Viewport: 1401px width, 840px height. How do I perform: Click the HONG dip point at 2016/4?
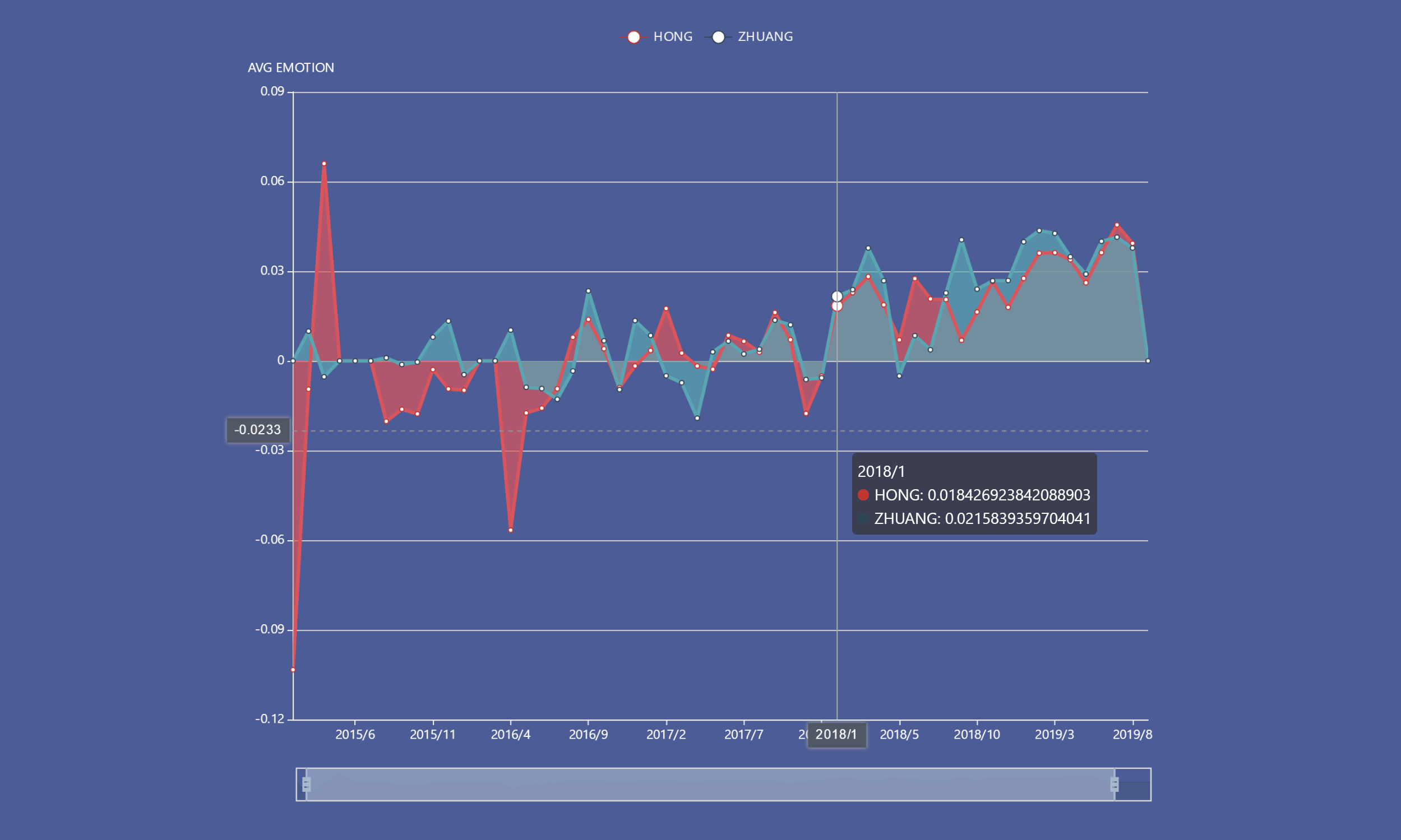(x=511, y=530)
